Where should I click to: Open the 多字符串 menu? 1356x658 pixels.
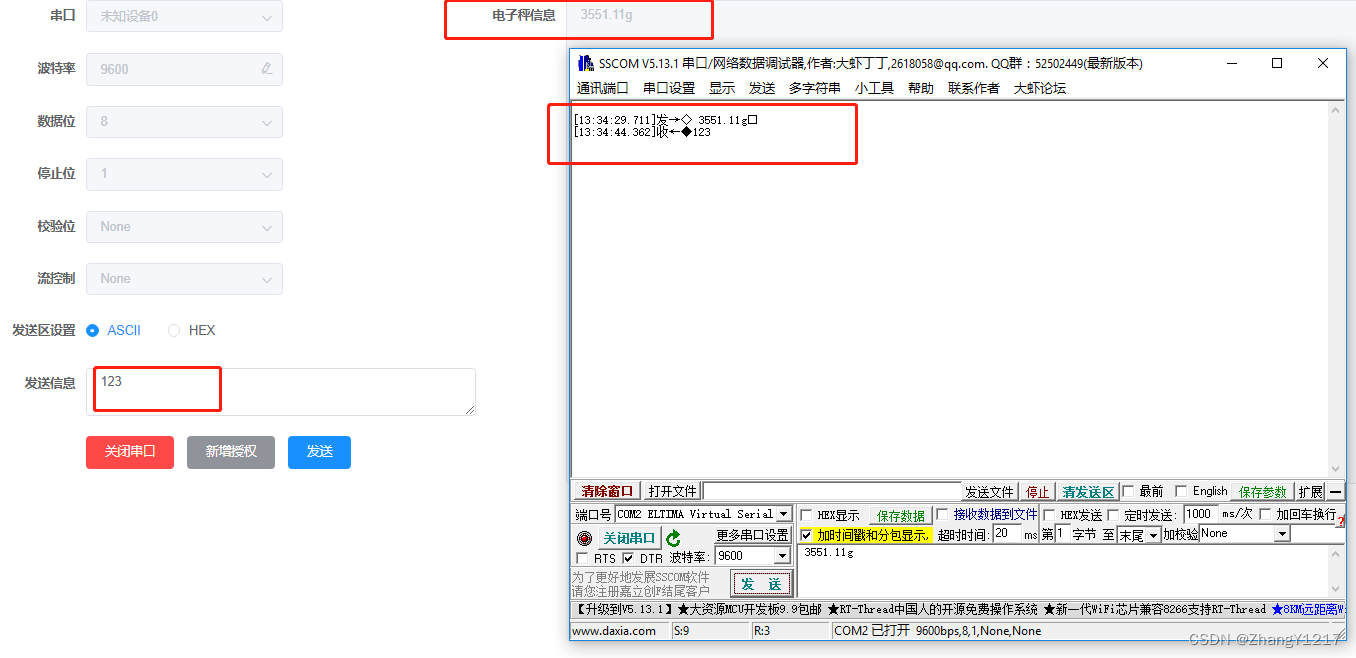pyautogui.click(x=815, y=88)
